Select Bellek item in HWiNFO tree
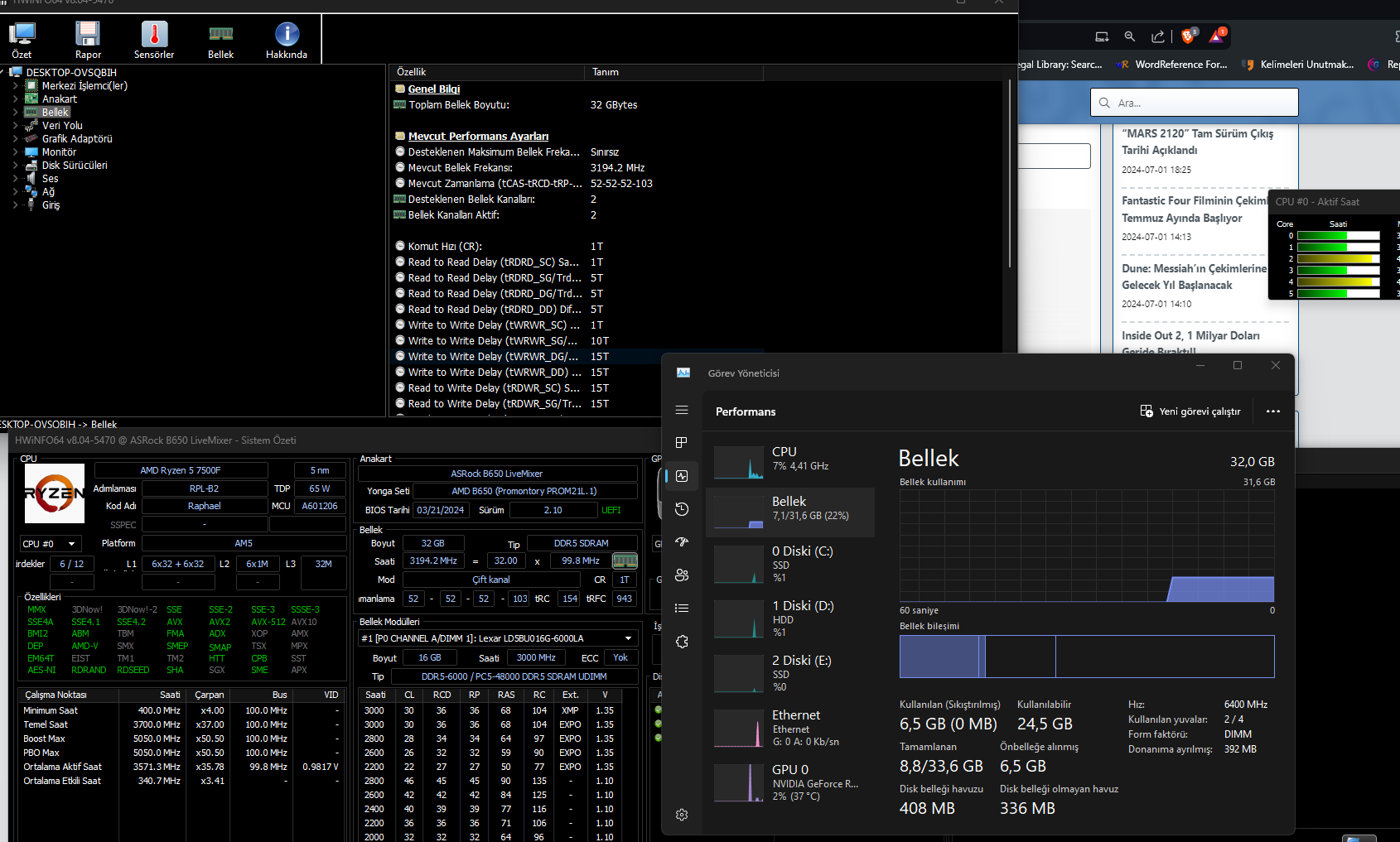 point(55,113)
